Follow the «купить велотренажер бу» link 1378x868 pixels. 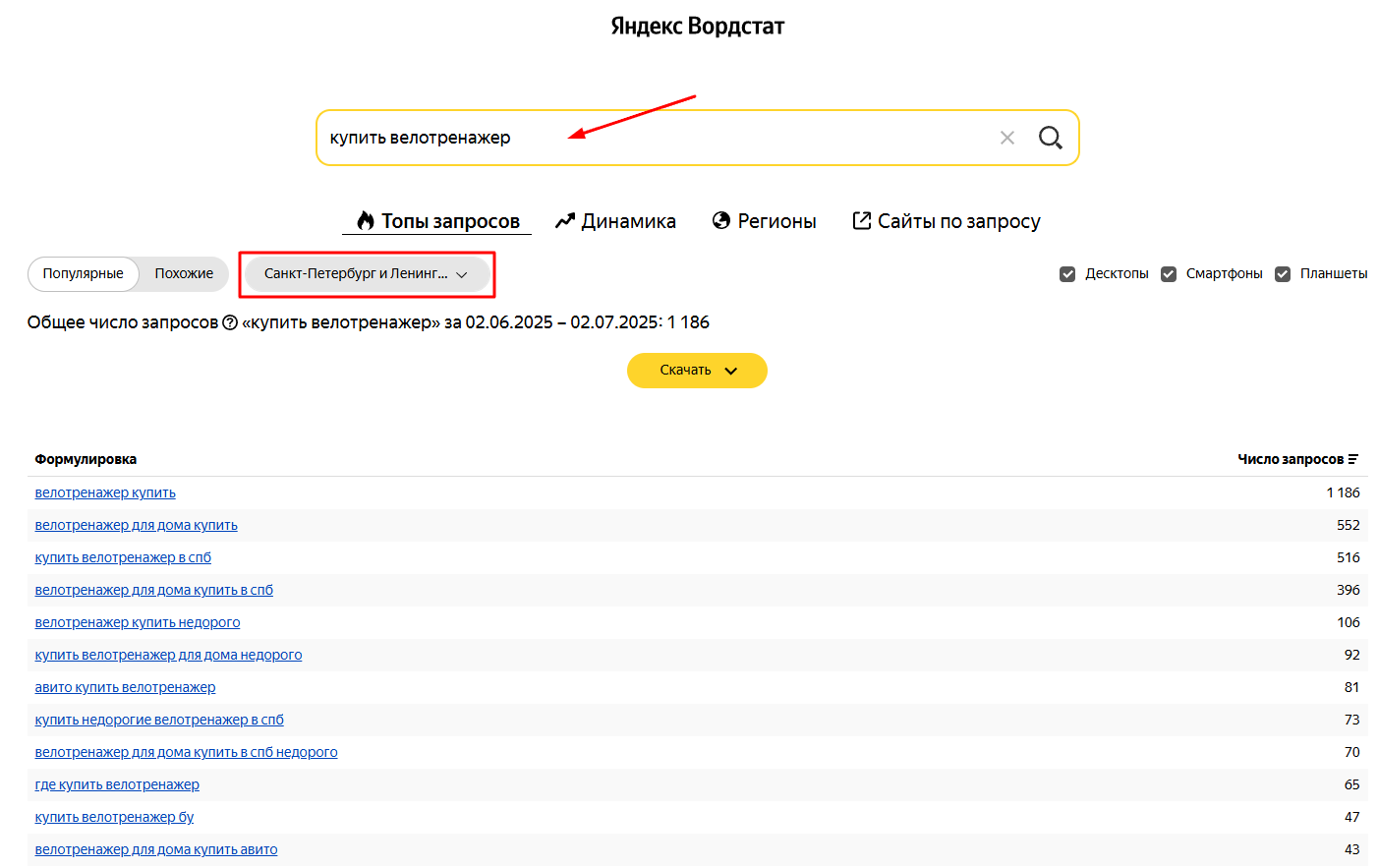114,817
